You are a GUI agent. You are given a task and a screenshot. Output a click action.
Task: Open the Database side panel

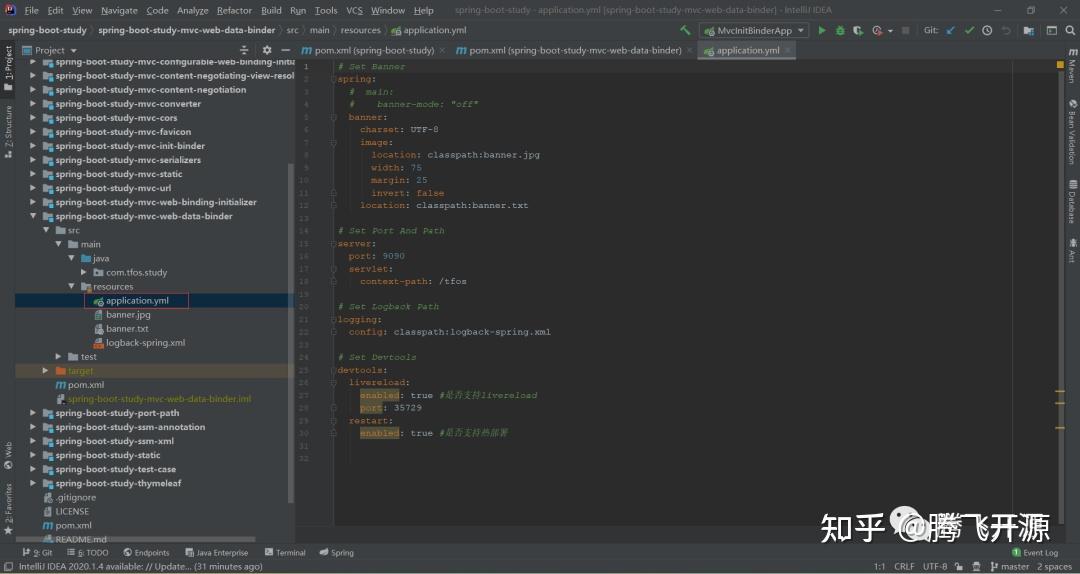pos(1072,202)
